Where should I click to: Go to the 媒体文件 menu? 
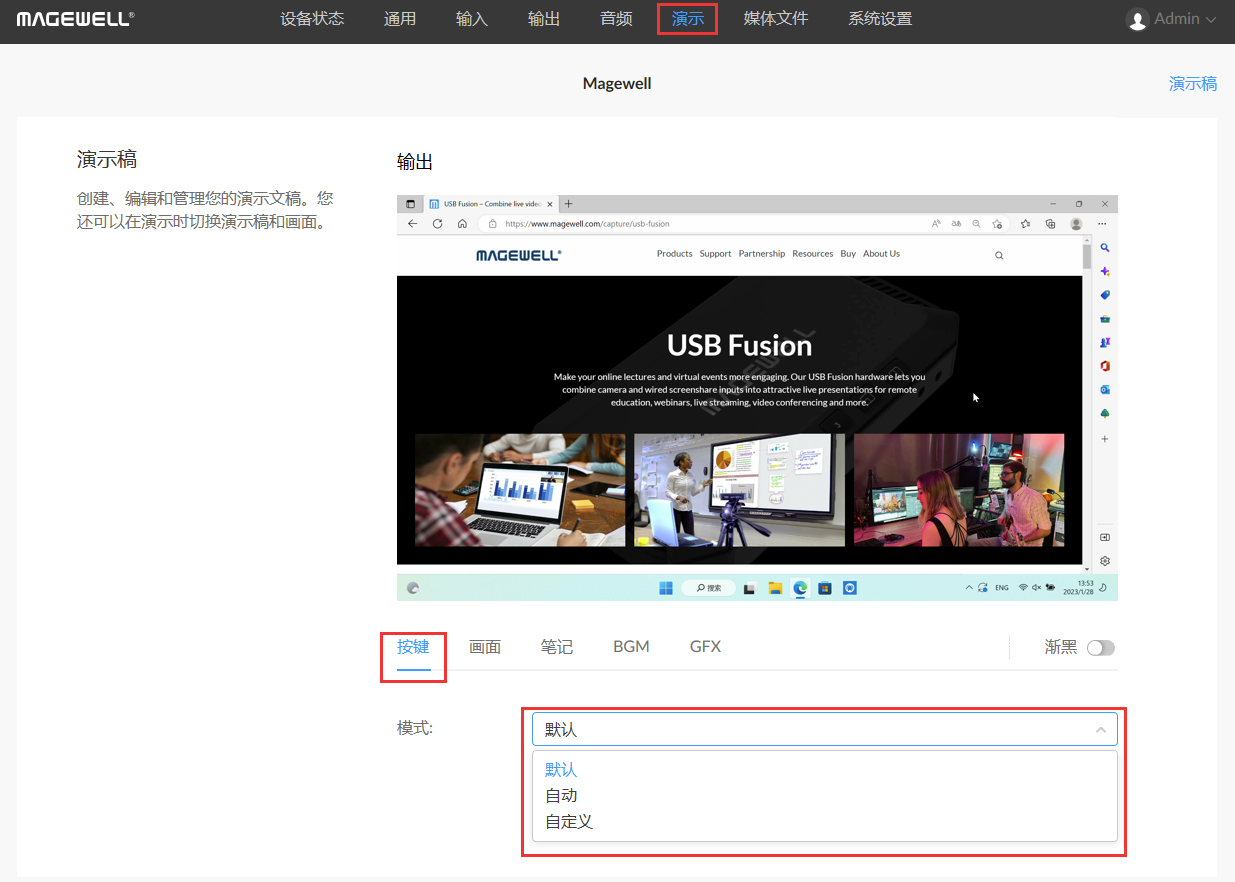coord(776,19)
